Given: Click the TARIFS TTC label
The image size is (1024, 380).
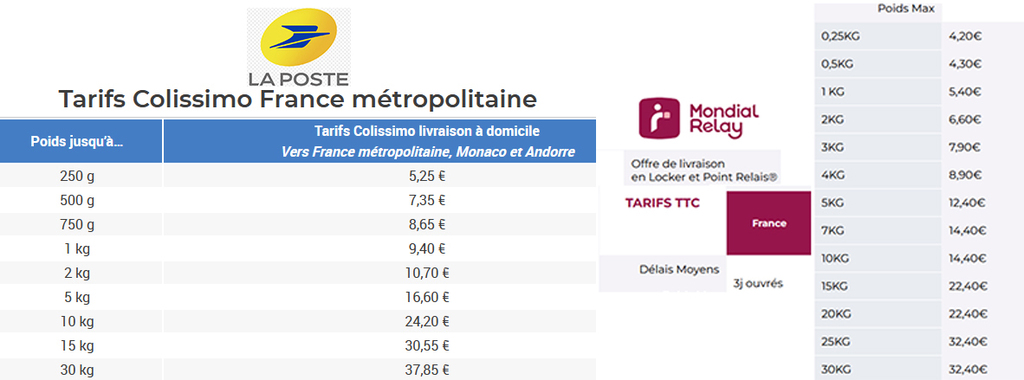Looking at the screenshot, I should click(662, 203).
